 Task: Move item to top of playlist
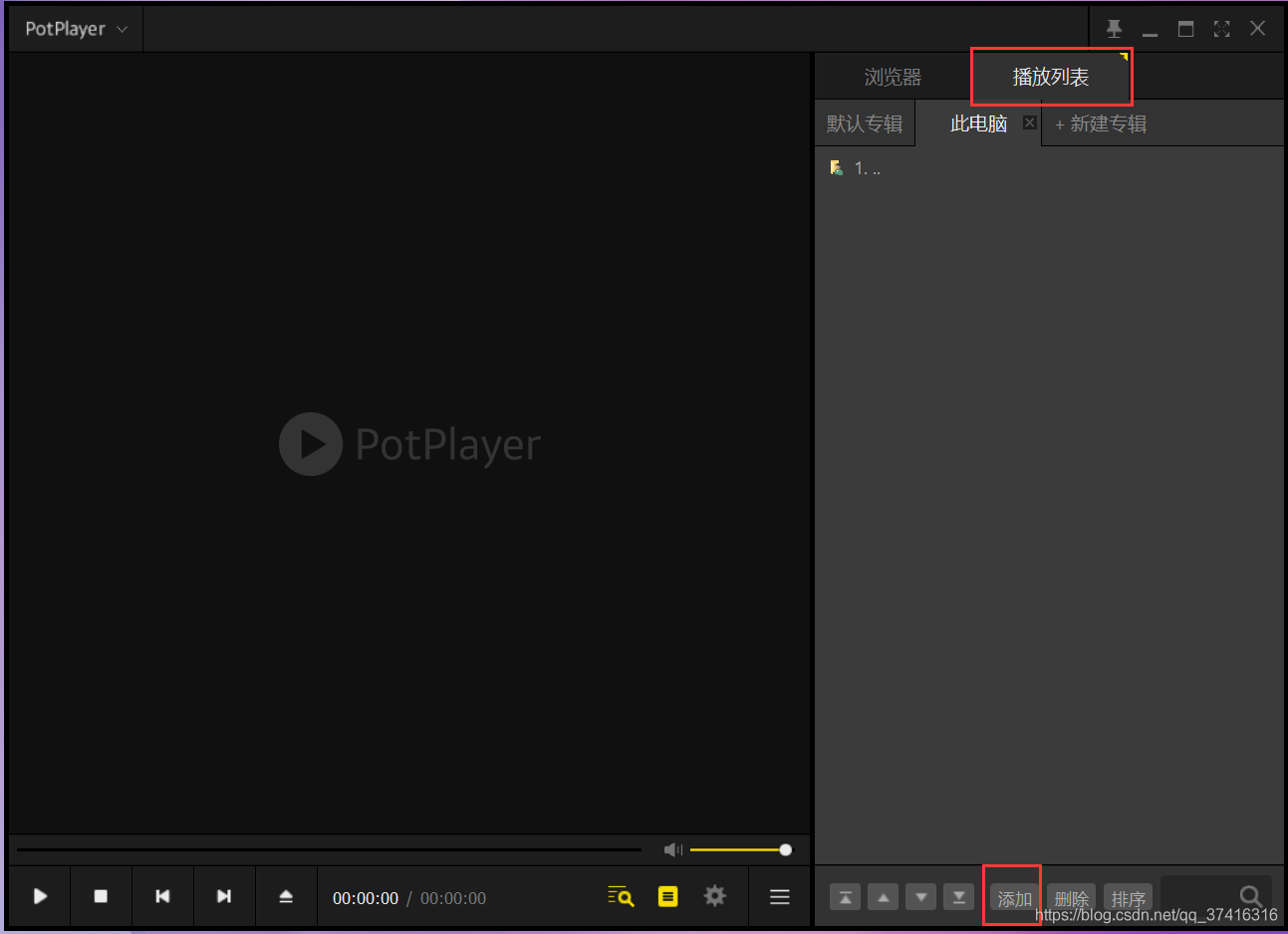tap(845, 897)
